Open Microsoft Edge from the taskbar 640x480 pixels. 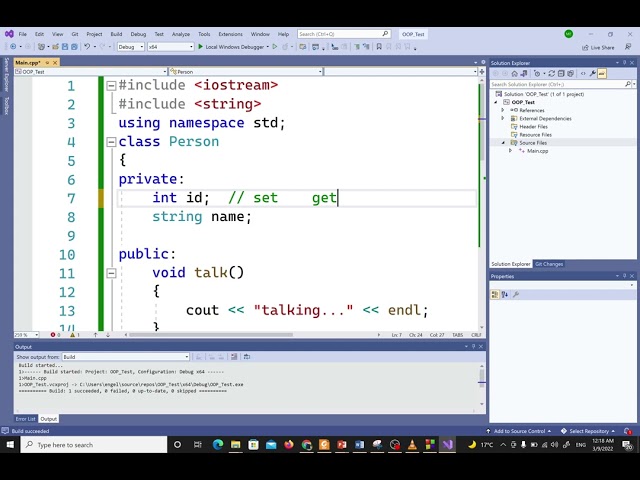[x=218, y=444]
